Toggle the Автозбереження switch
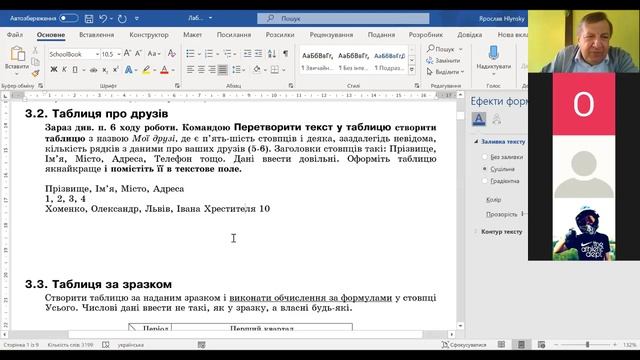The height and width of the screenshot is (360, 640). pos(68,18)
